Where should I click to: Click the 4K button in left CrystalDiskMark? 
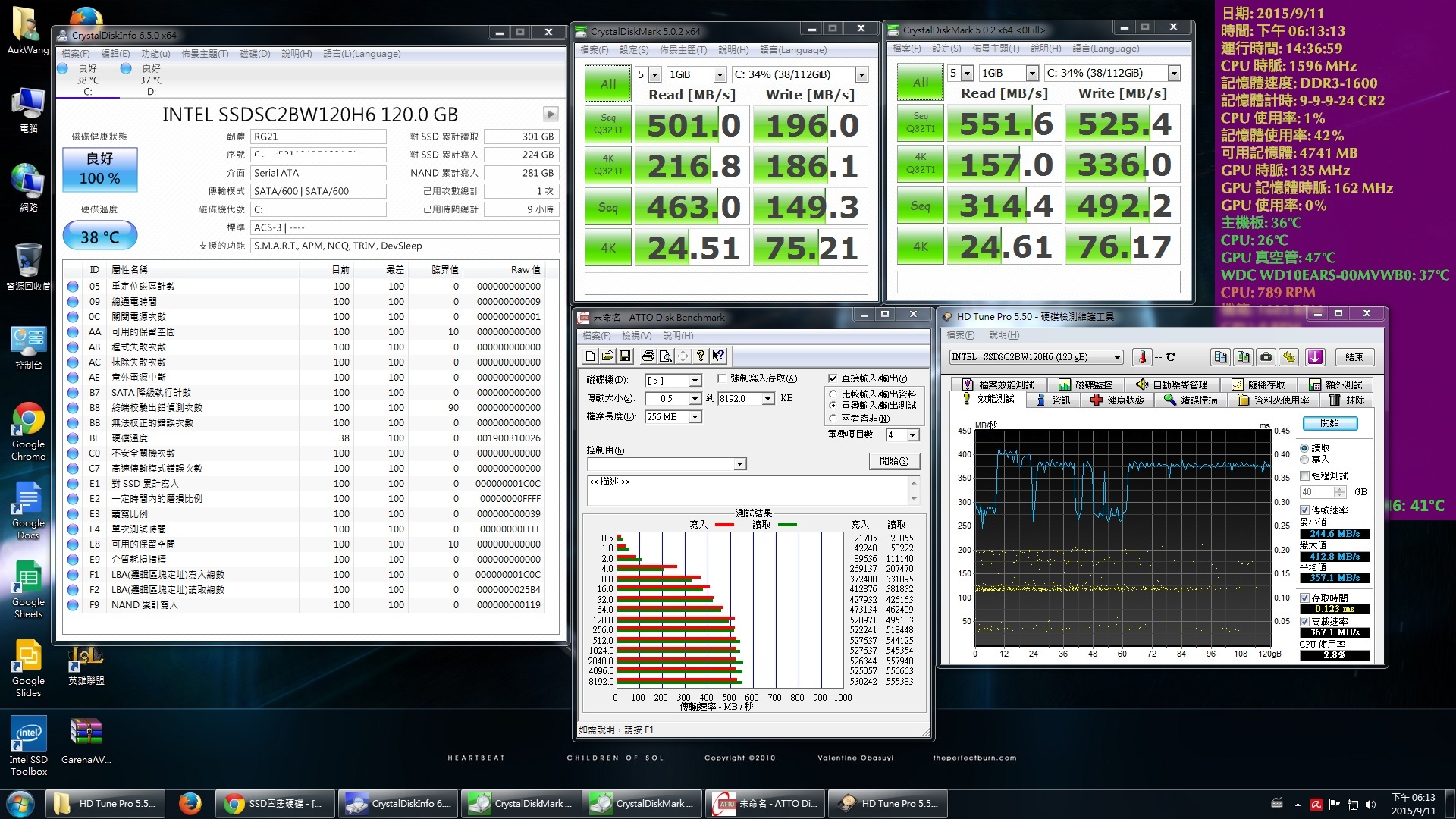(x=607, y=248)
